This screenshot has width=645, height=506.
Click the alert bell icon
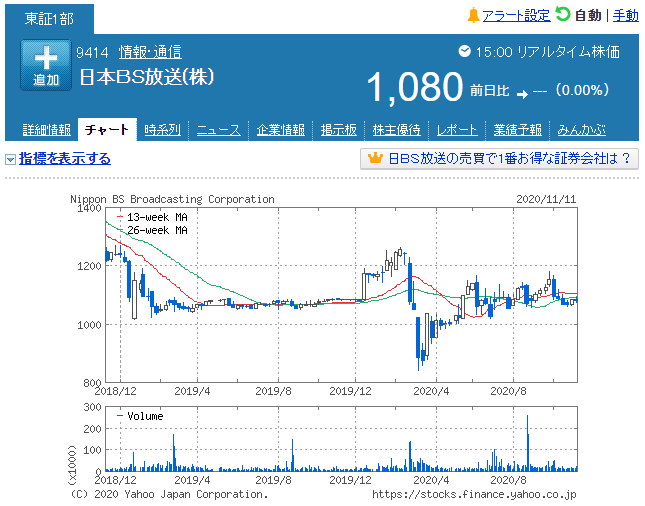tap(473, 16)
